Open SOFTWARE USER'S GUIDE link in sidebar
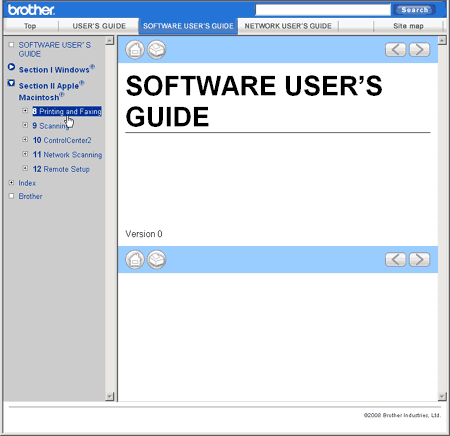 (55, 49)
